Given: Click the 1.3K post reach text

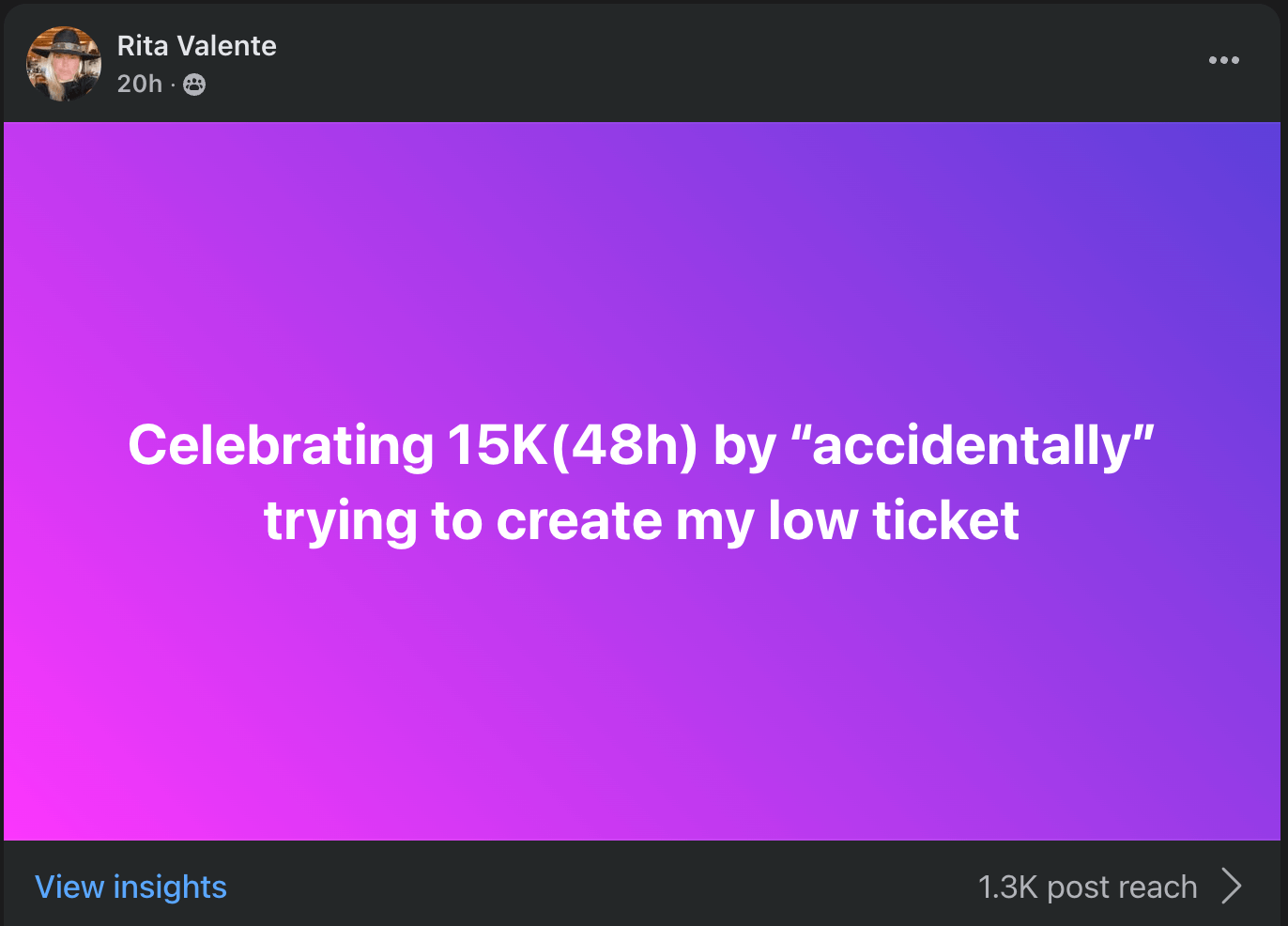Looking at the screenshot, I should click(x=1087, y=887).
